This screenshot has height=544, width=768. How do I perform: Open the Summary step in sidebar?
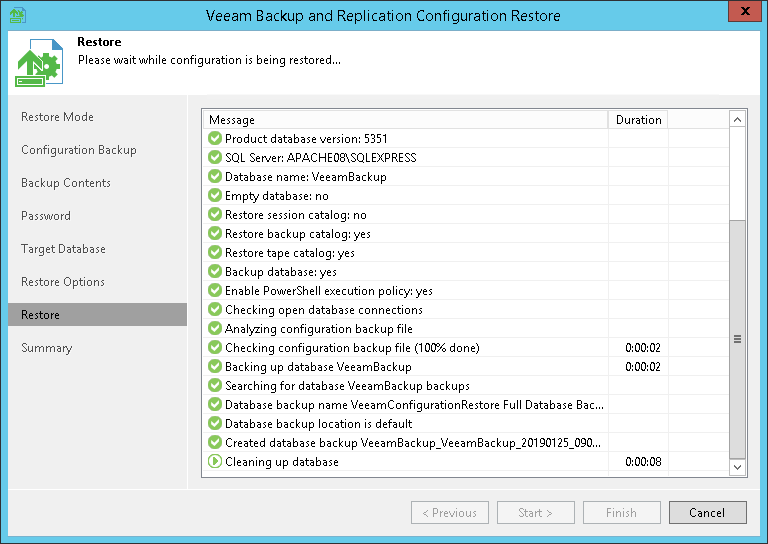click(x=47, y=348)
